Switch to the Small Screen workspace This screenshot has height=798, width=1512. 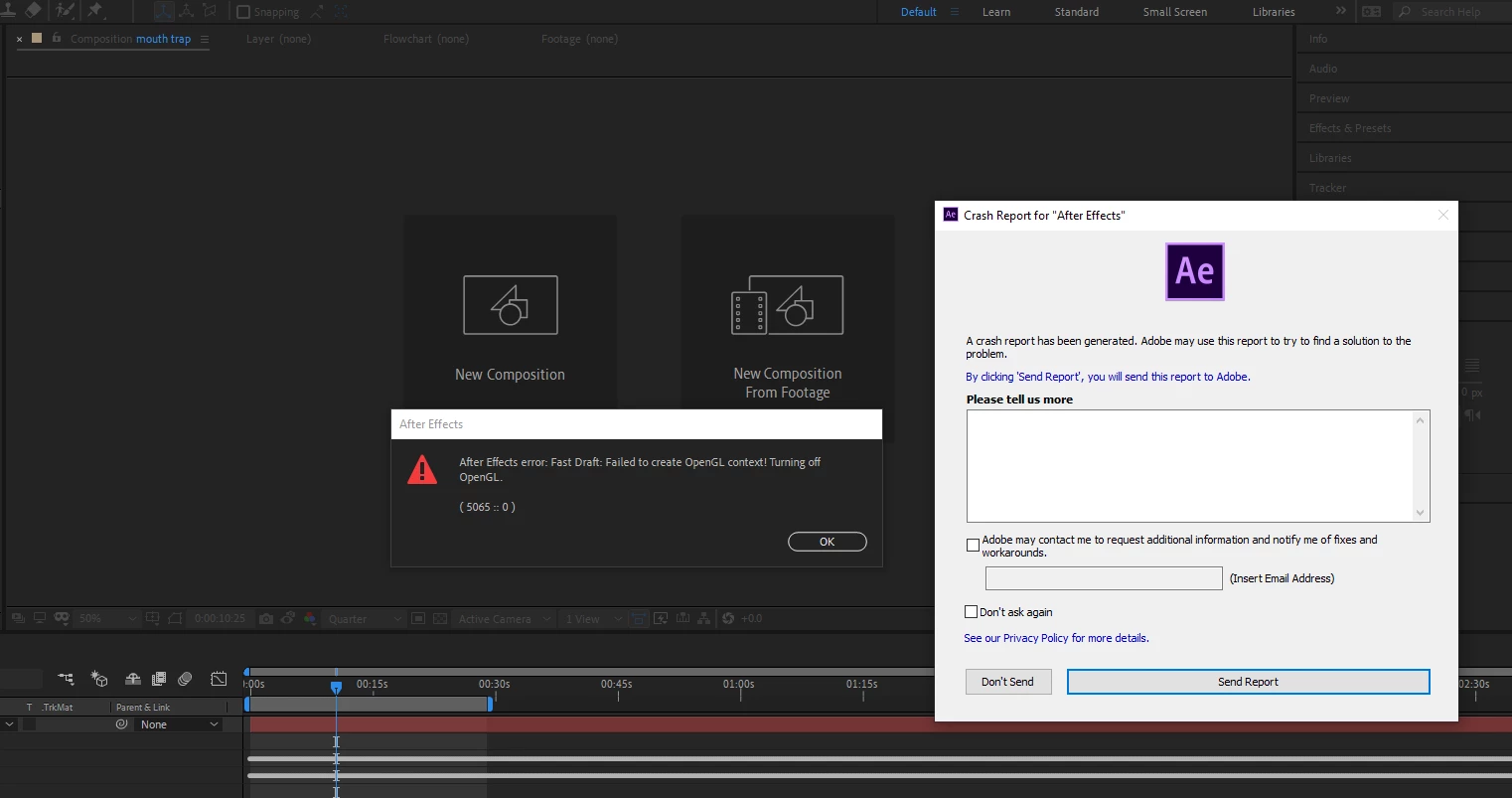[x=1175, y=12]
